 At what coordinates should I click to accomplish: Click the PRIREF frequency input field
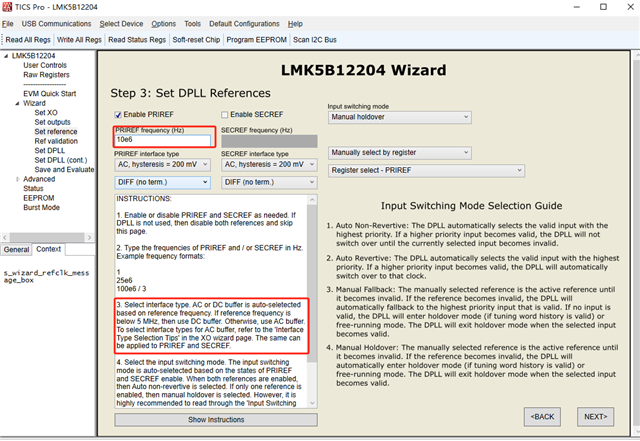pos(162,140)
